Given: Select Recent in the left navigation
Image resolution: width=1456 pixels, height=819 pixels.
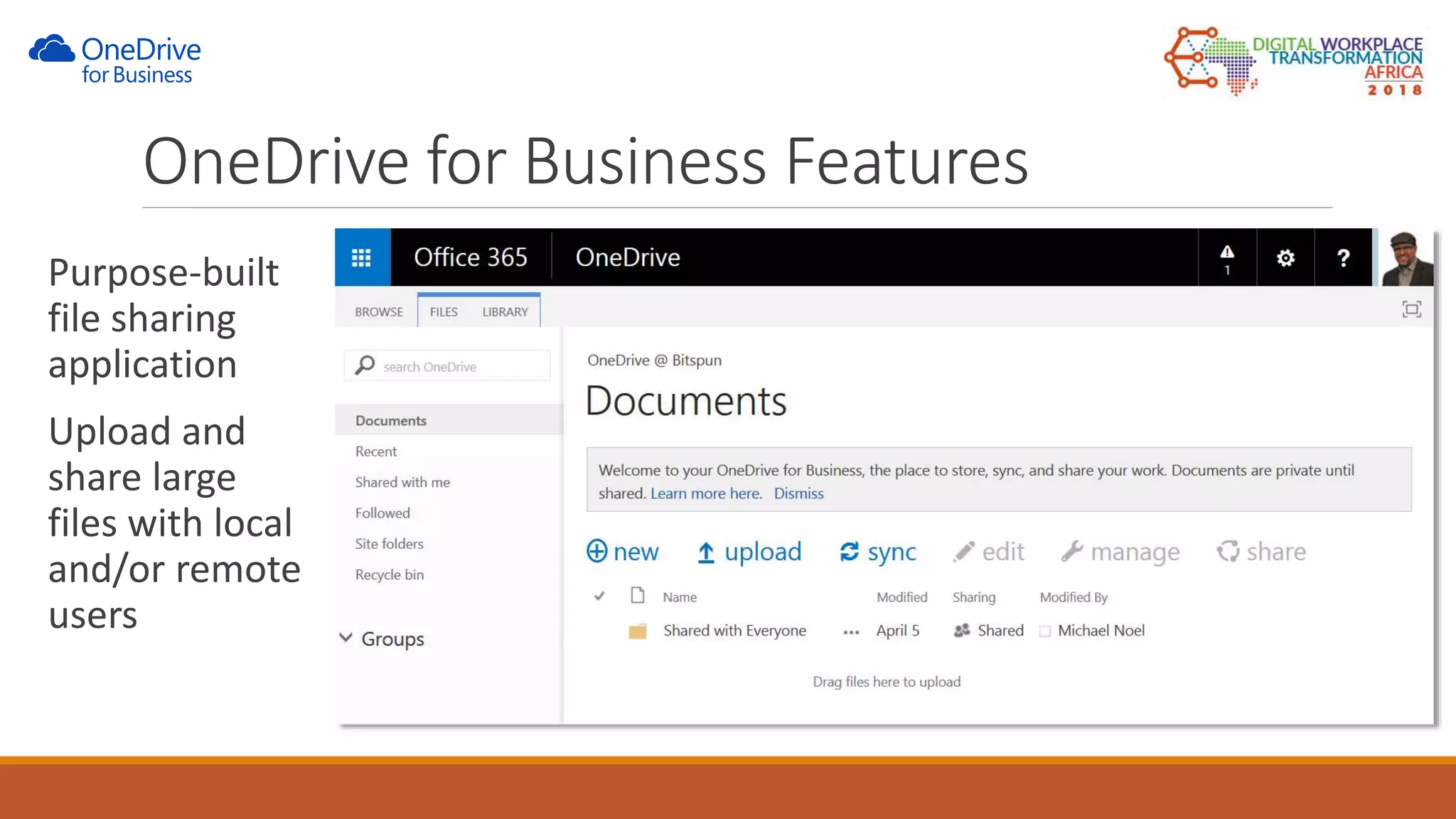Looking at the screenshot, I should 376,451.
